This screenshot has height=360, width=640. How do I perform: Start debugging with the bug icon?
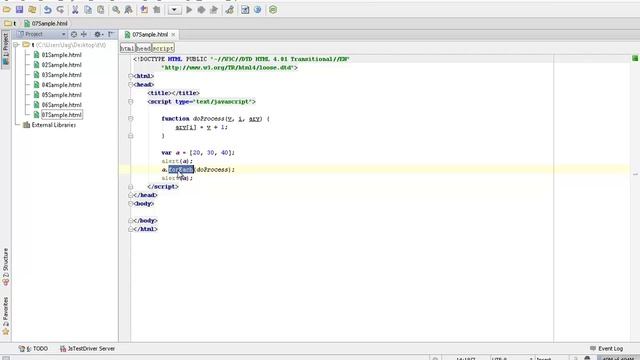pos(201,9)
